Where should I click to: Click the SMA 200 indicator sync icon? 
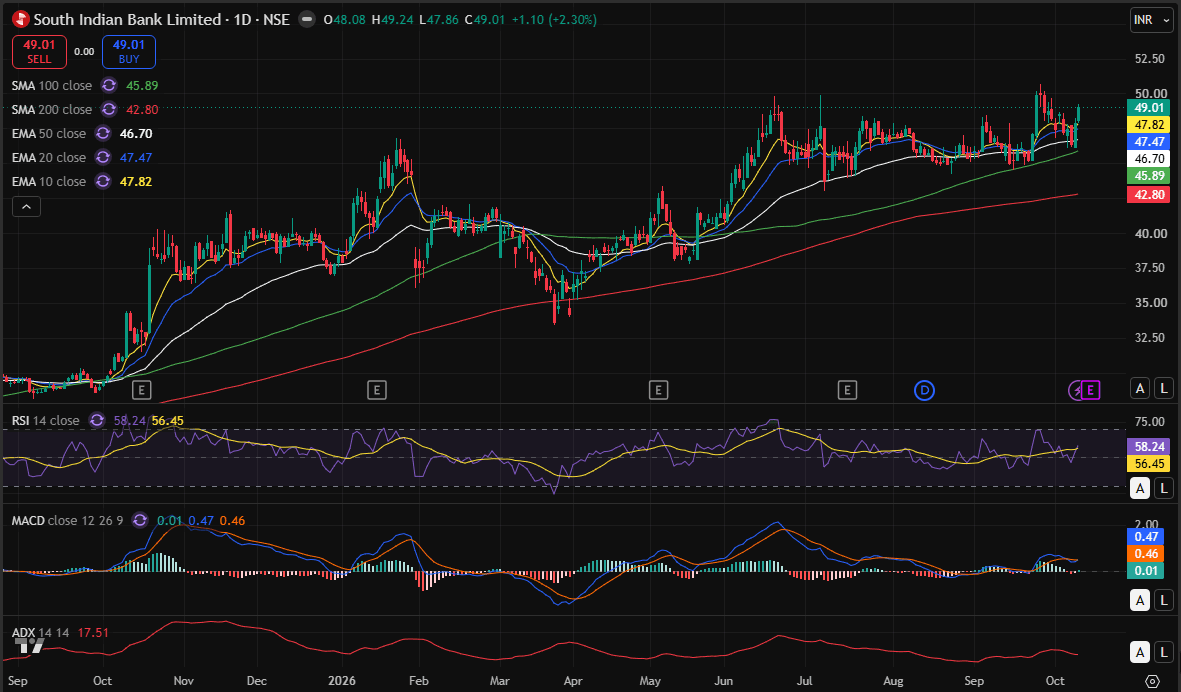[109, 109]
